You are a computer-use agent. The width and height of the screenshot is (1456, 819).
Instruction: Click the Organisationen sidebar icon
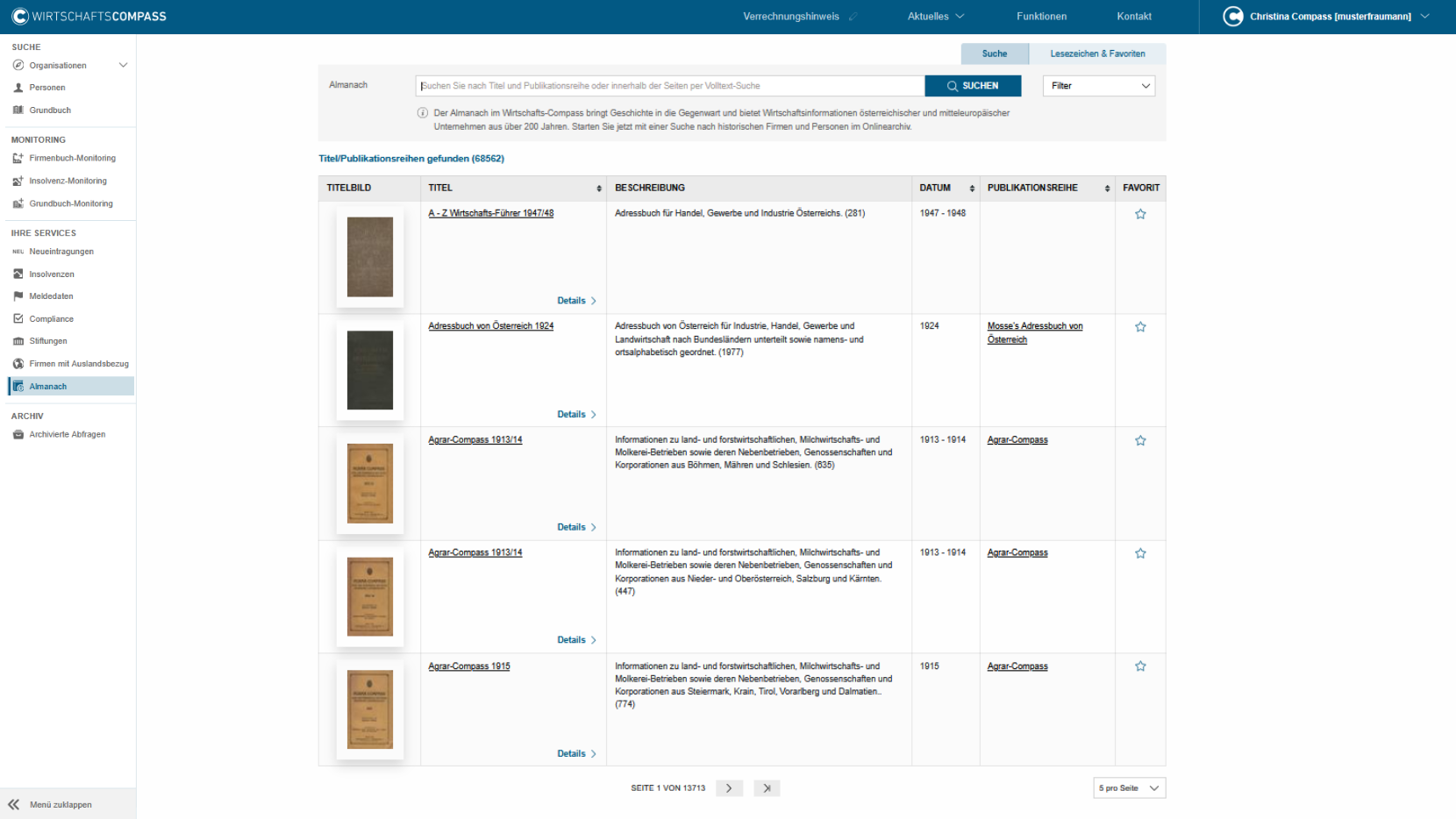coord(18,65)
